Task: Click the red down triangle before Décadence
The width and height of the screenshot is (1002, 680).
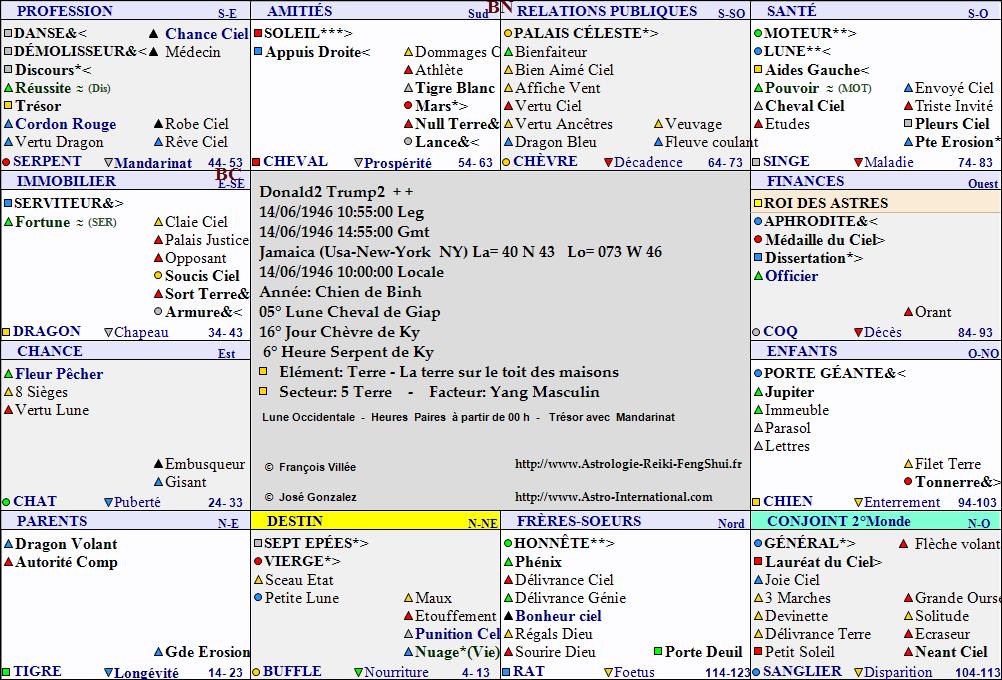Action: click(x=608, y=163)
